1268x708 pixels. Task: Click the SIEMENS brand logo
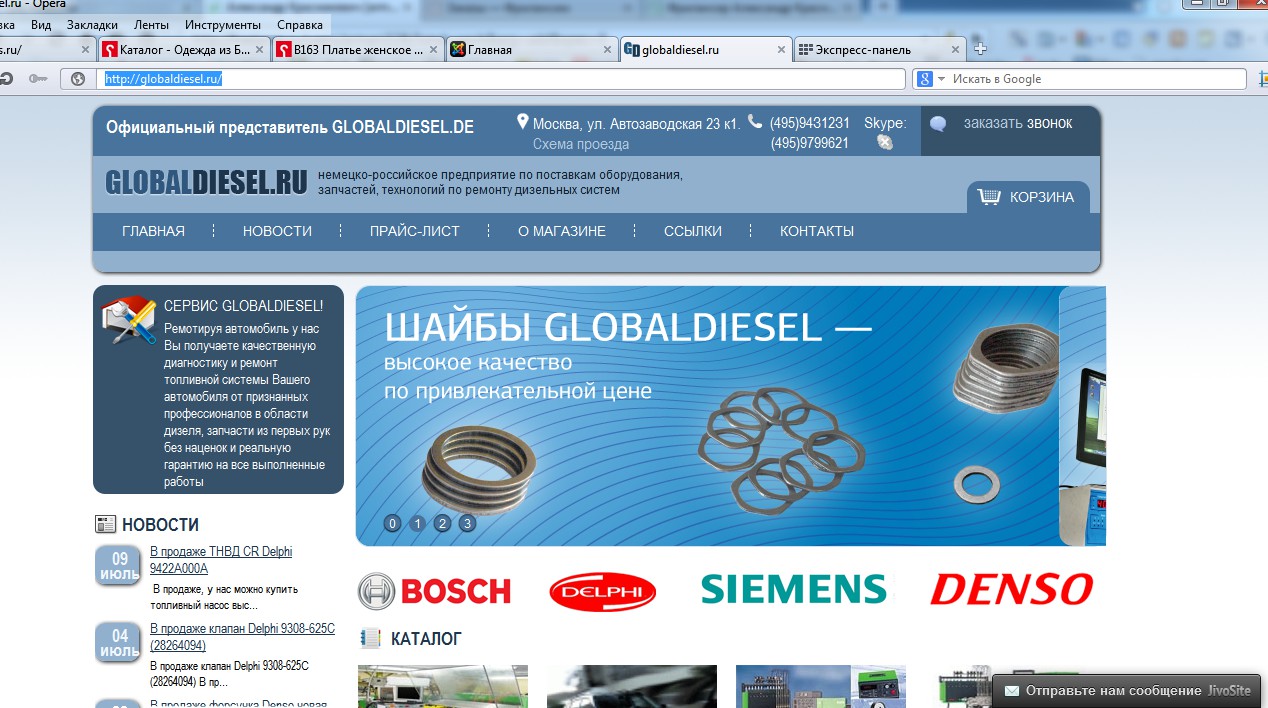(x=794, y=589)
